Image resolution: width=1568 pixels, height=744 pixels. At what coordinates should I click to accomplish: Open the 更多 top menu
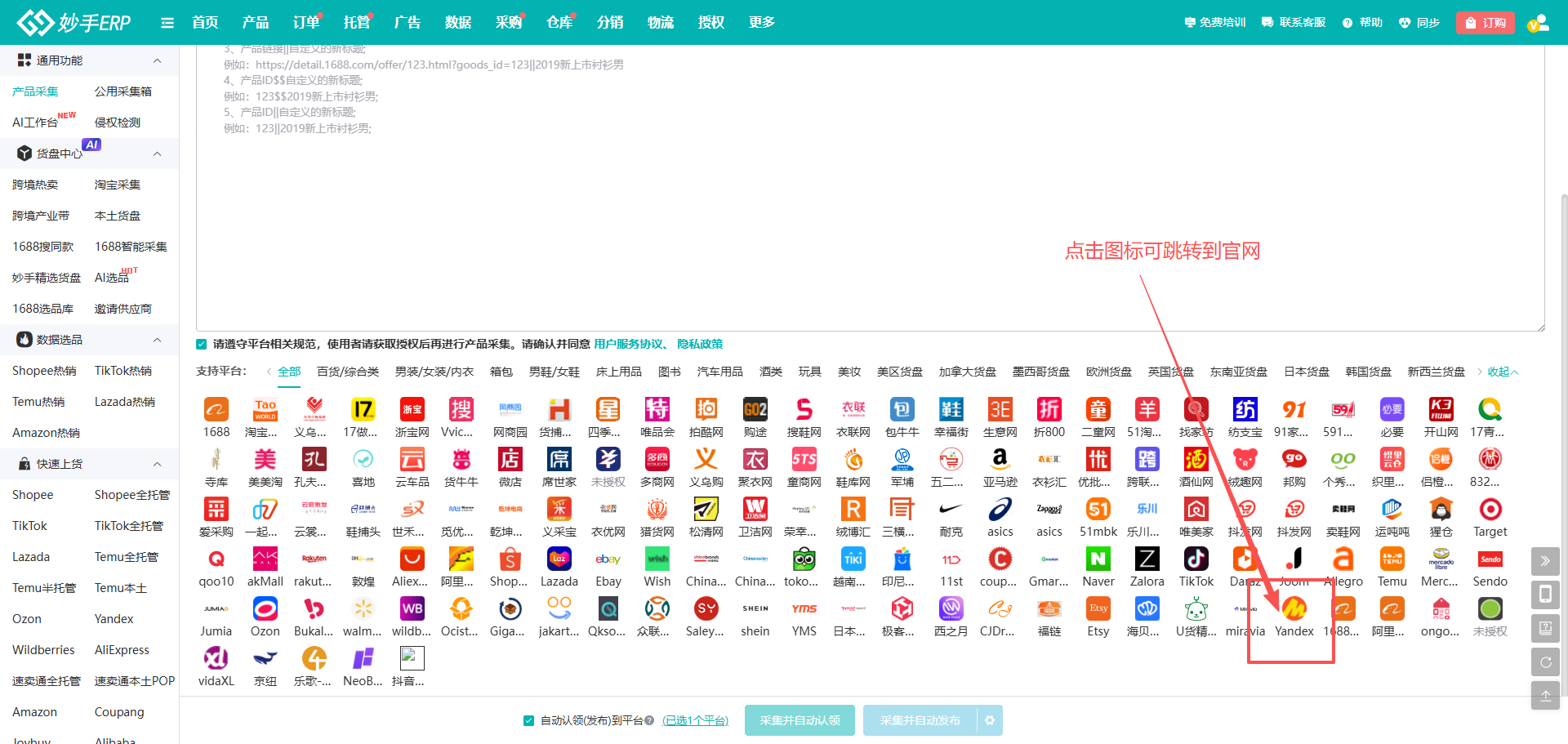click(762, 22)
